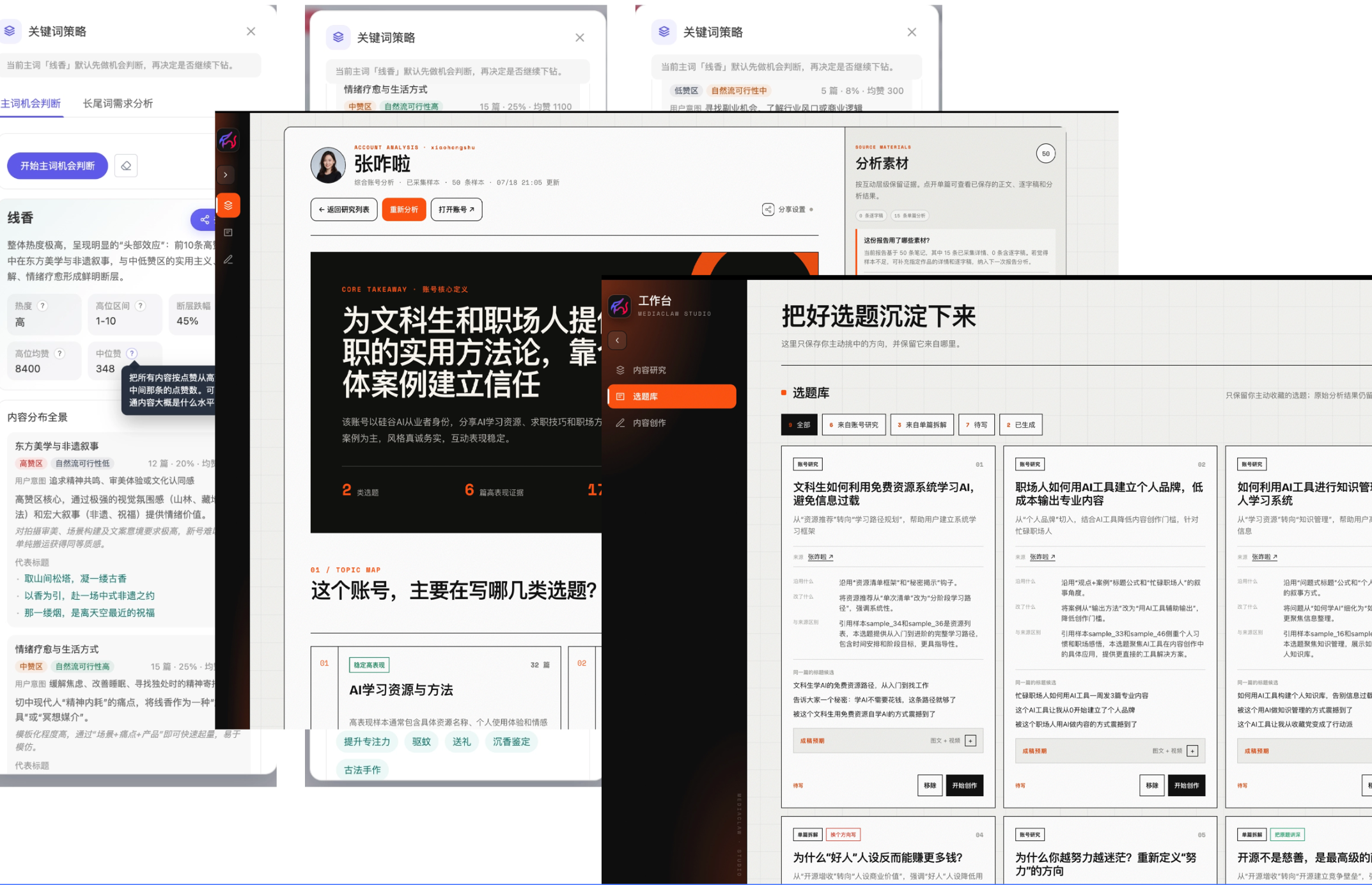Click the help icon beside 高位均赞

coord(59,354)
